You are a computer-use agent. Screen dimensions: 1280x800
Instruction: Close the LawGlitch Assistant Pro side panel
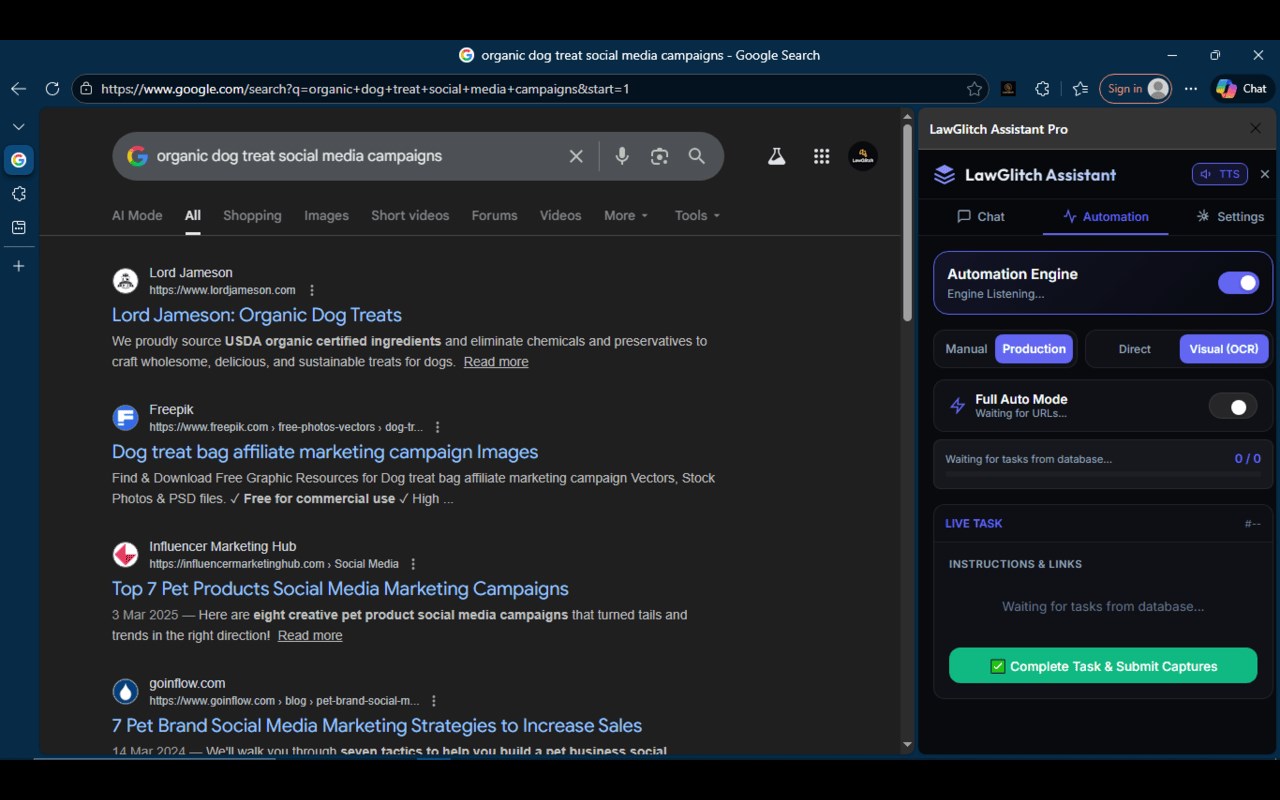(1255, 129)
